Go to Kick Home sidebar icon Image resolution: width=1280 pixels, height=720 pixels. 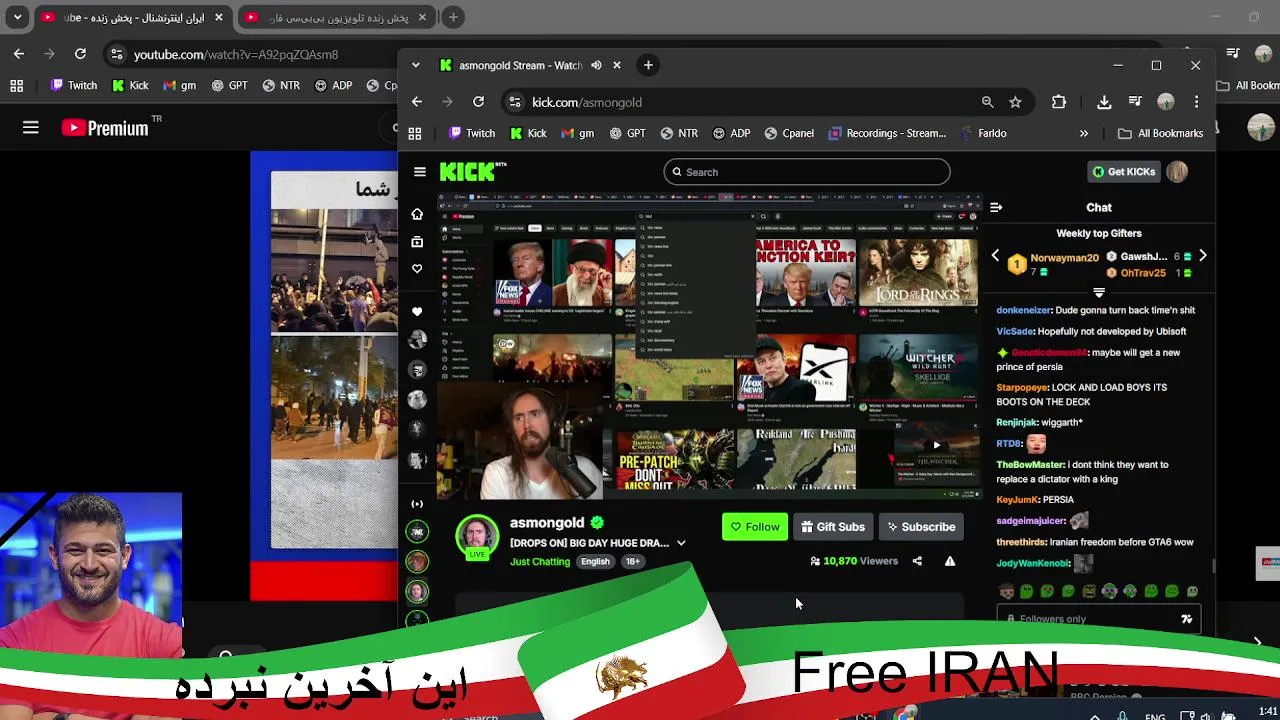417,214
